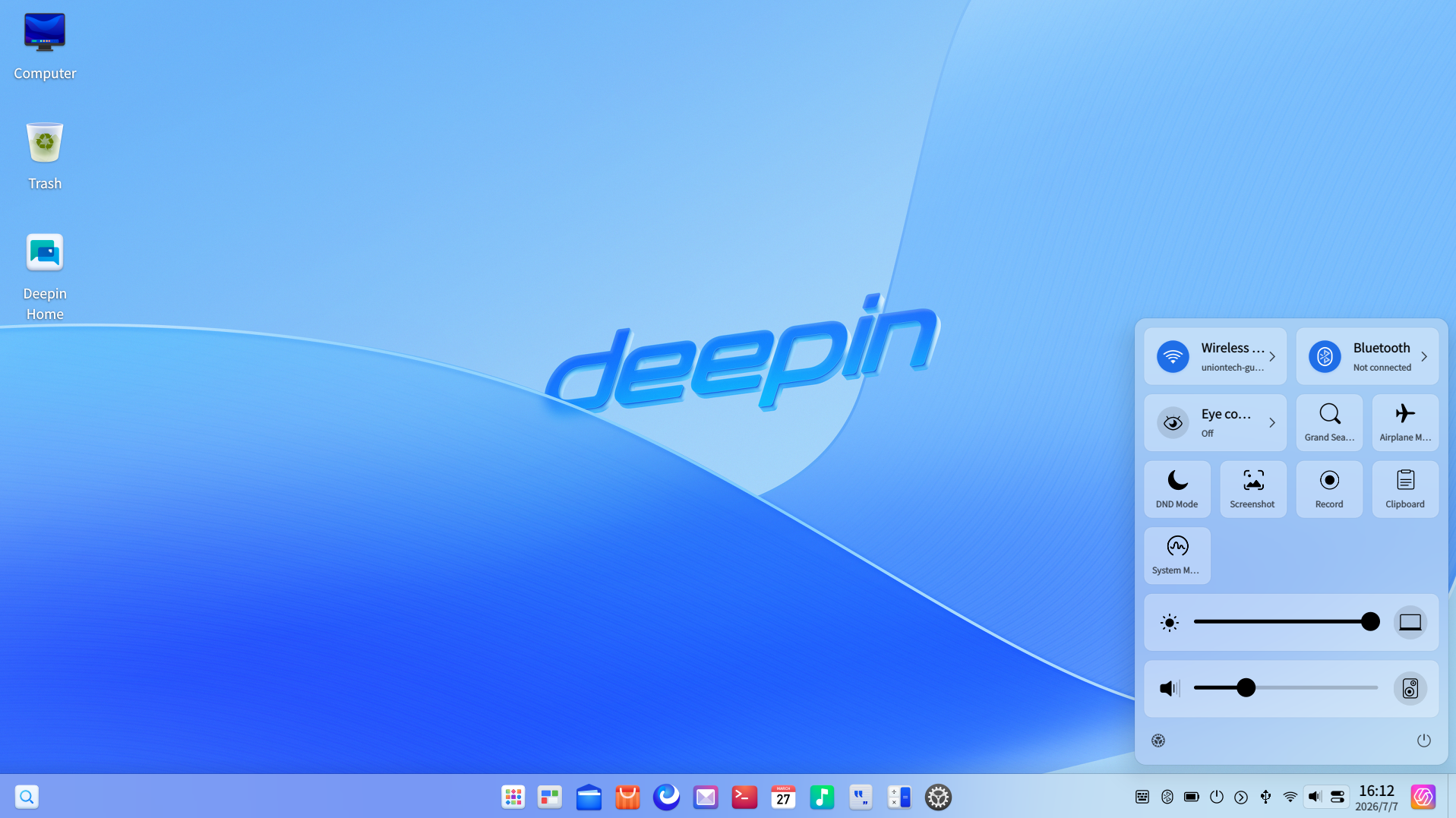This screenshot has width=1456, height=818.
Task: Launch App Store shopping bag in dock
Action: [x=627, y=797]
